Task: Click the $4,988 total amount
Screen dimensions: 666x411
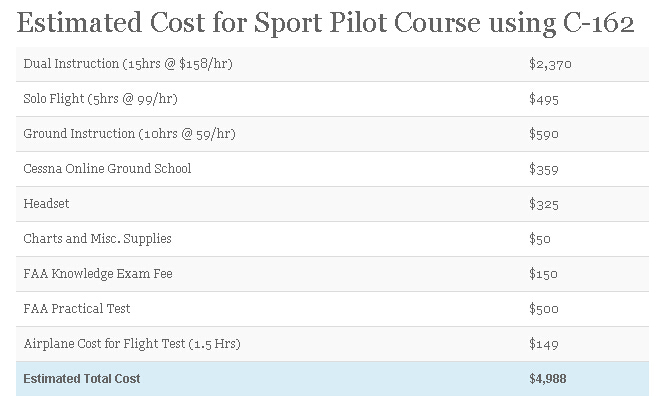Action: [547, 379]
